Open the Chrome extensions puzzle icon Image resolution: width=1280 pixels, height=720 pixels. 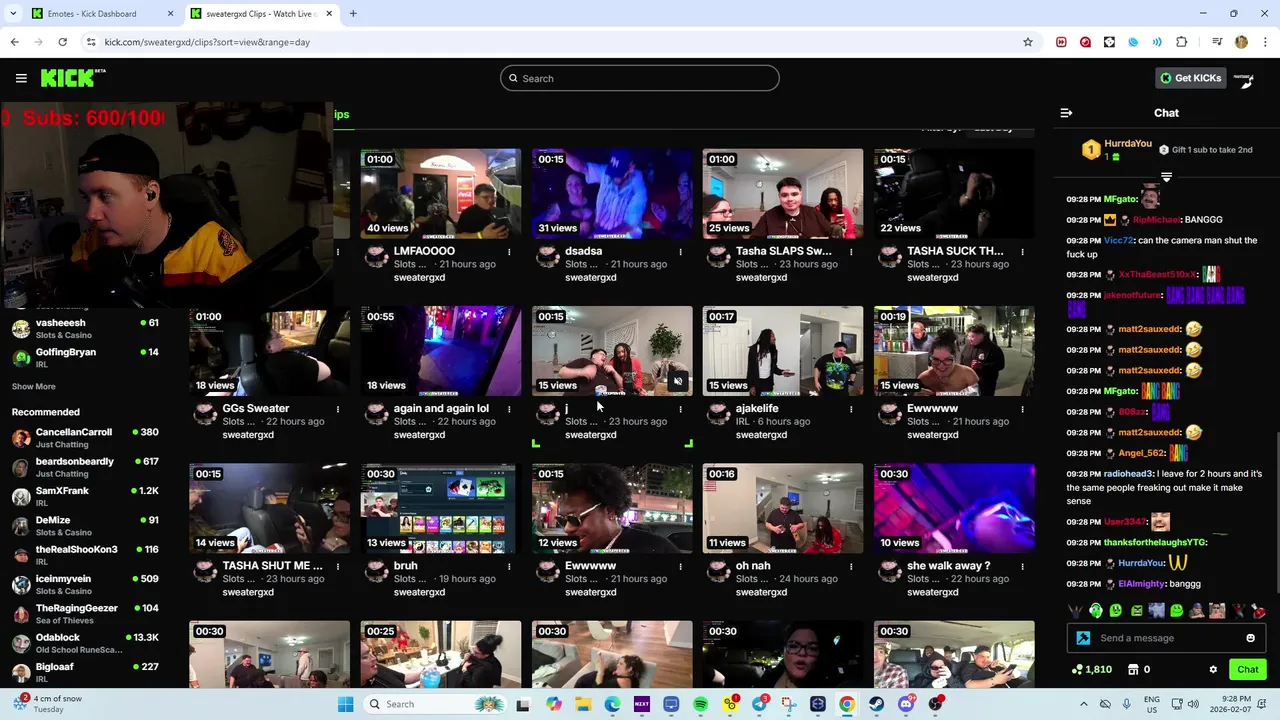(1181, 42)
